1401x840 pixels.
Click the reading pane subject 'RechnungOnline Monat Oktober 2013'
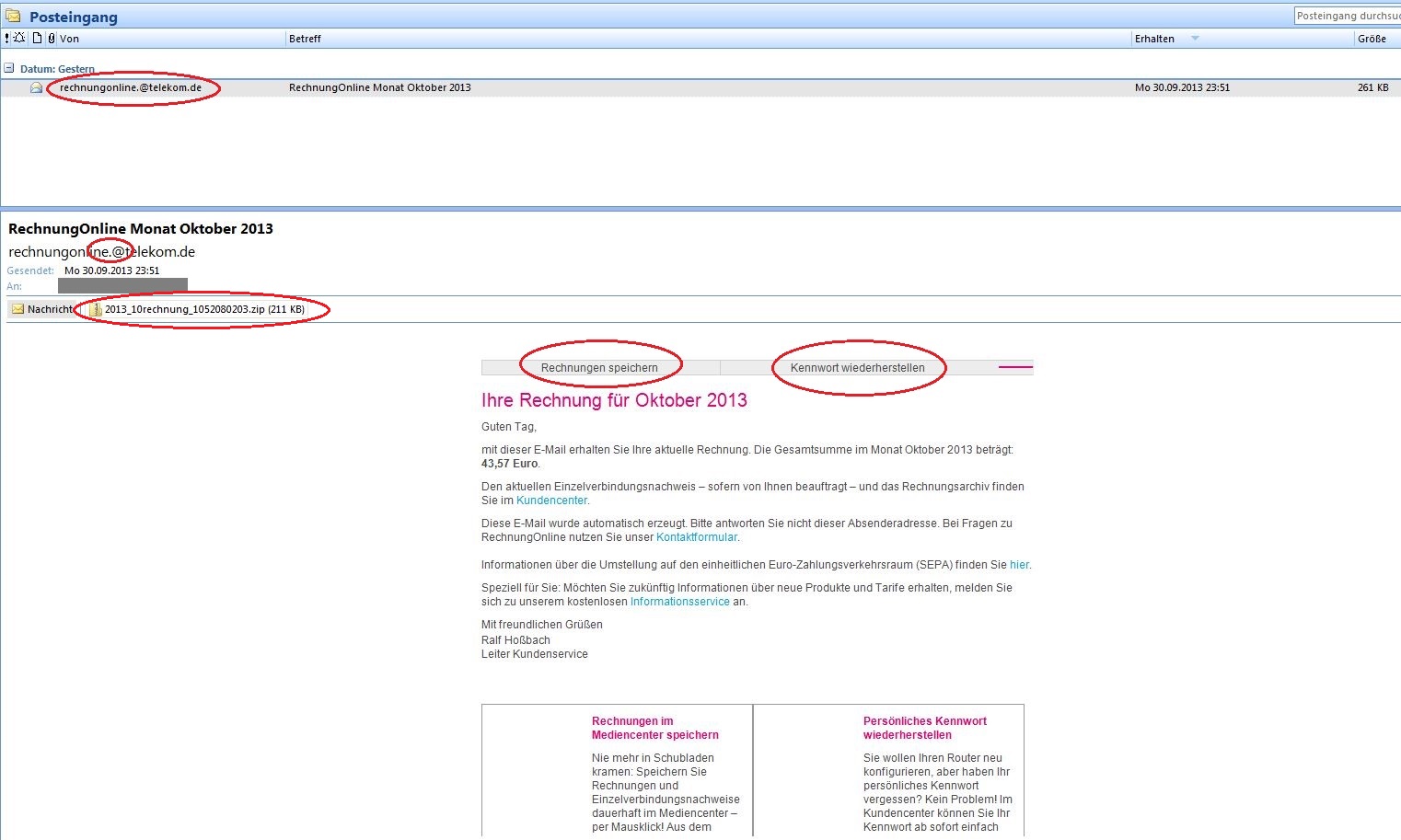click(141, 229)
